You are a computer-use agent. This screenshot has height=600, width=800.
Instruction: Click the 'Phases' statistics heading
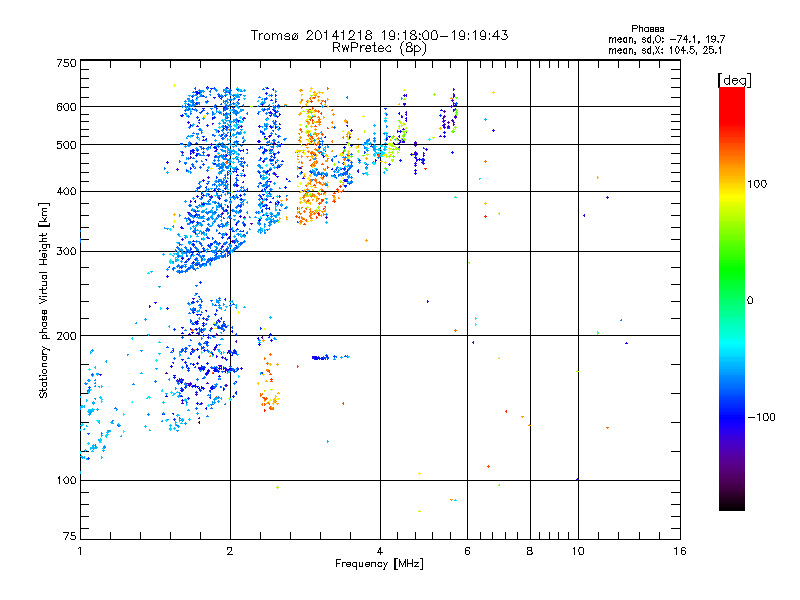(647, 29)
